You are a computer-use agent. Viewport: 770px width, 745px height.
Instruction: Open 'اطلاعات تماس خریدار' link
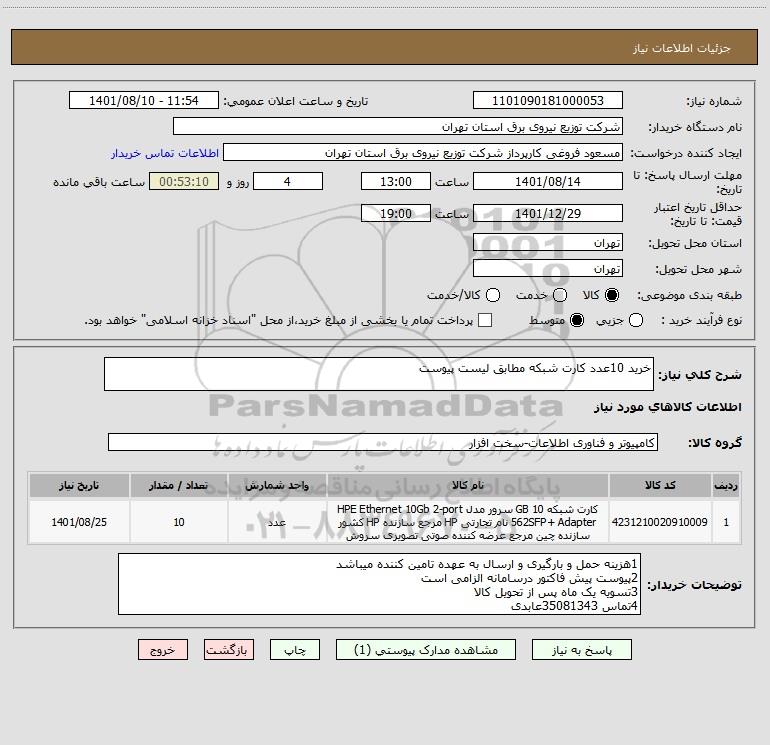(x=165, y=153)
